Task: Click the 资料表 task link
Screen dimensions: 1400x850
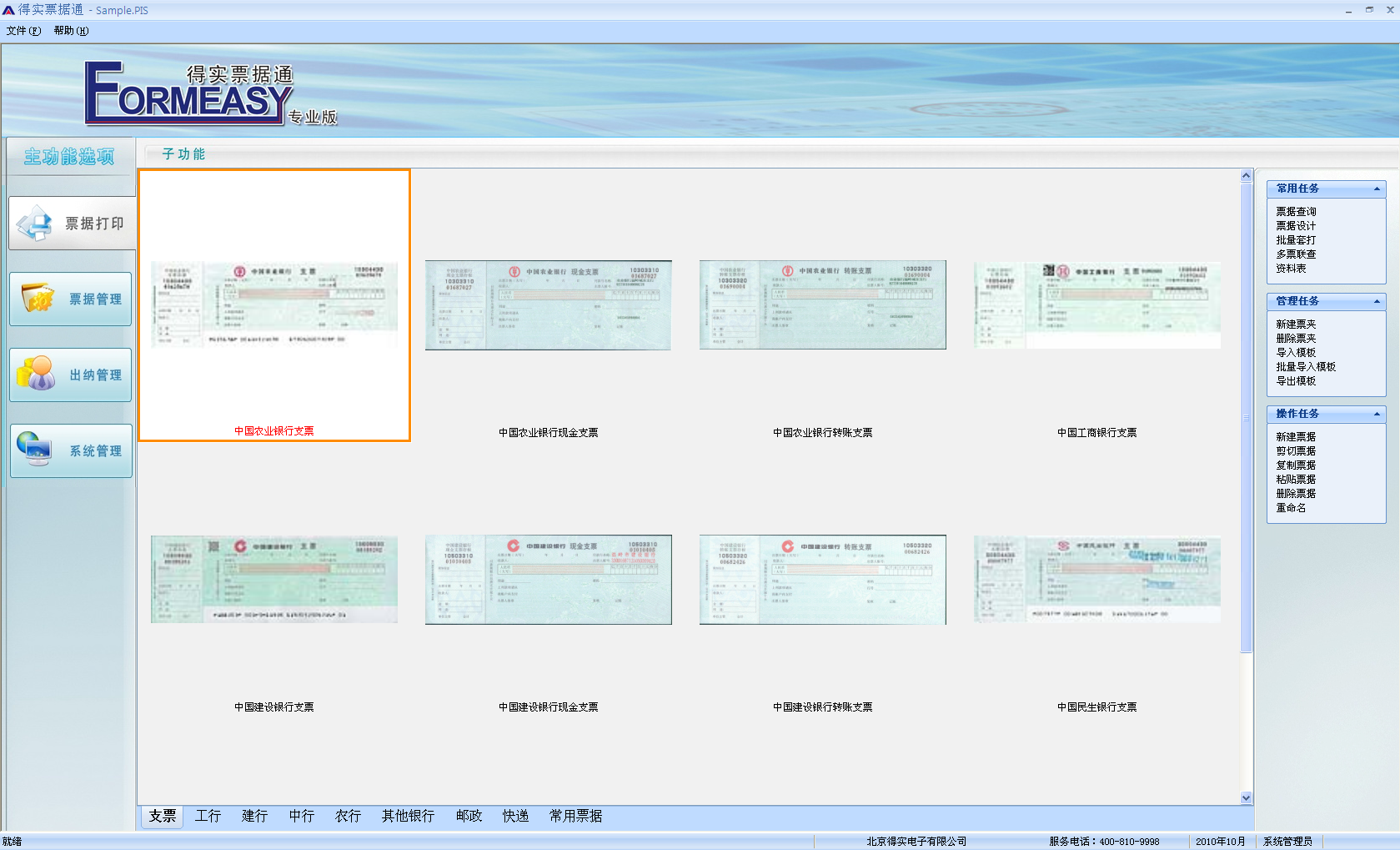Action: pyautogui.click(x=1291, y=269)
